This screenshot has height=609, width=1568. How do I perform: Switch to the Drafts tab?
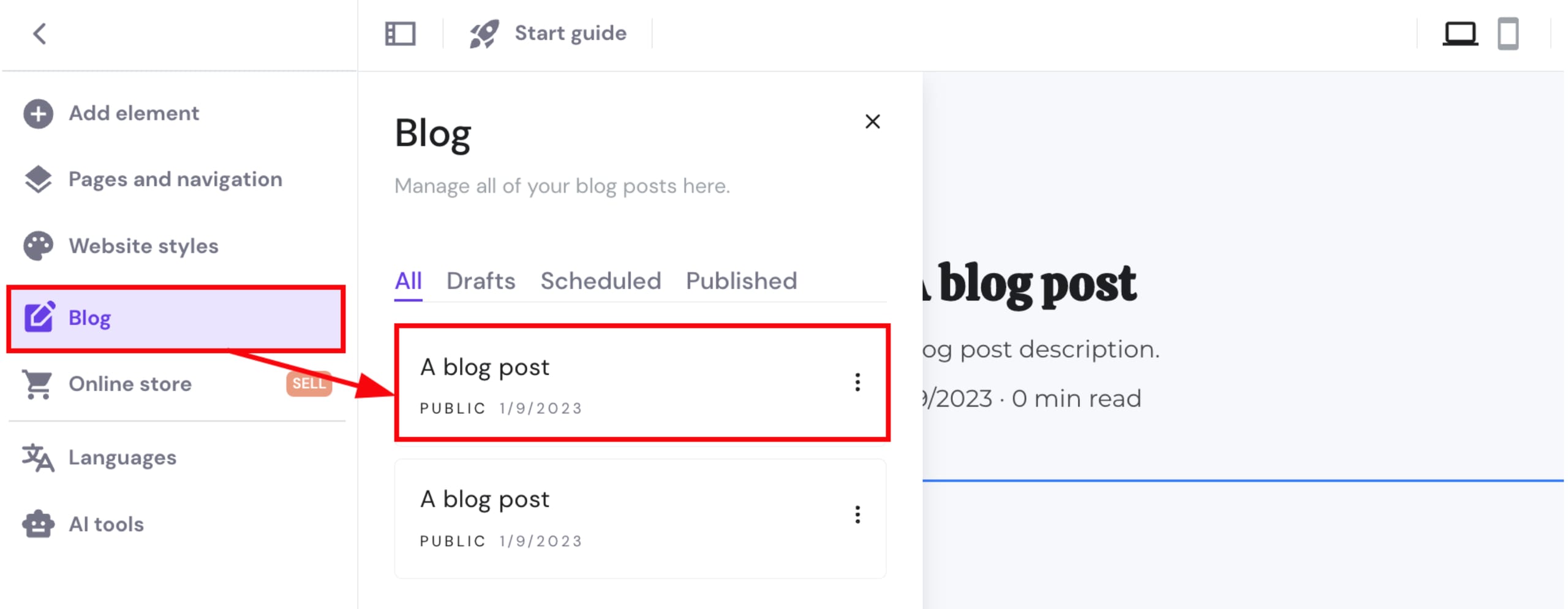coord(481,281)
